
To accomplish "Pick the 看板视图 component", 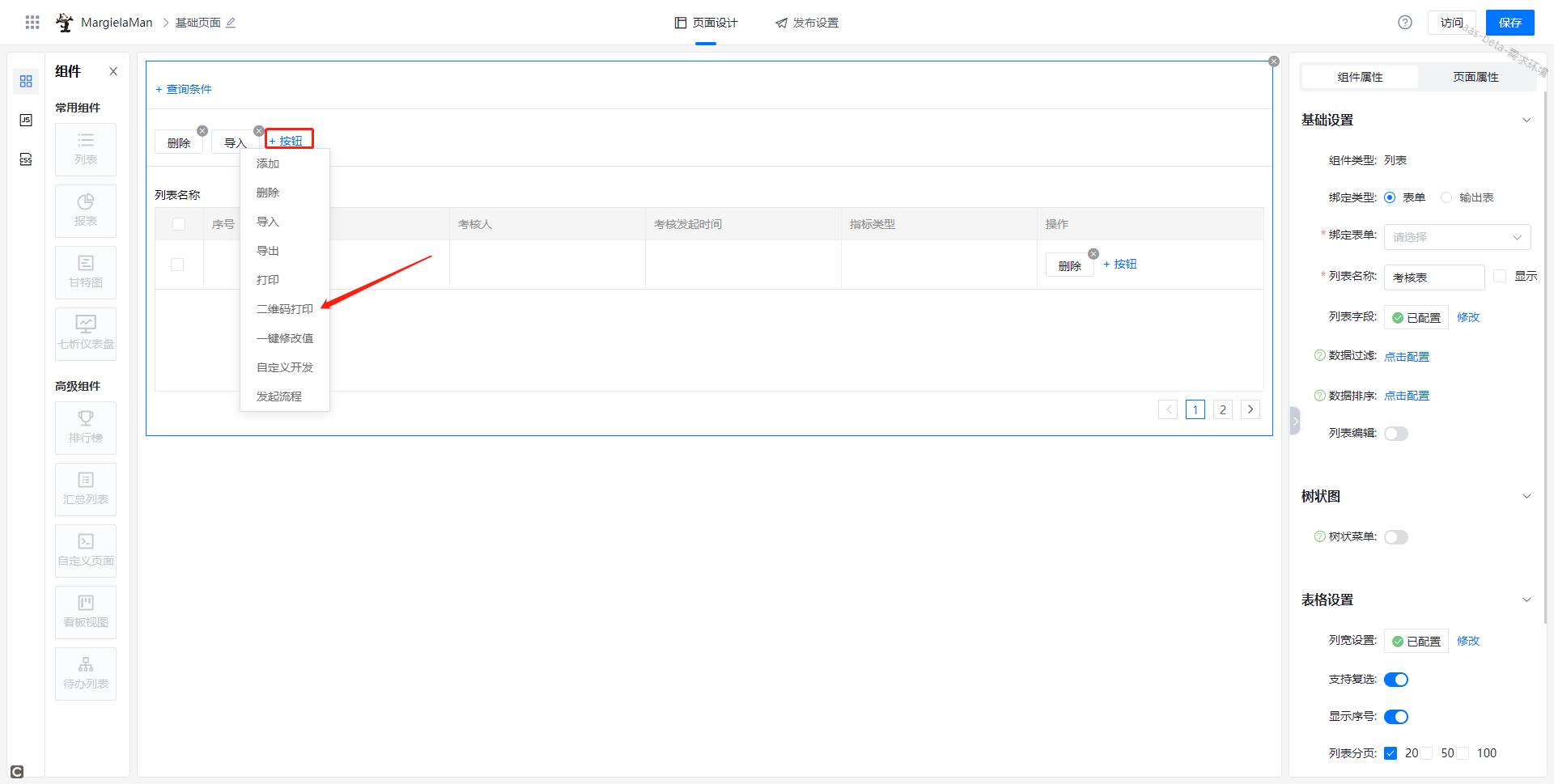I will (x=86, y=612).
